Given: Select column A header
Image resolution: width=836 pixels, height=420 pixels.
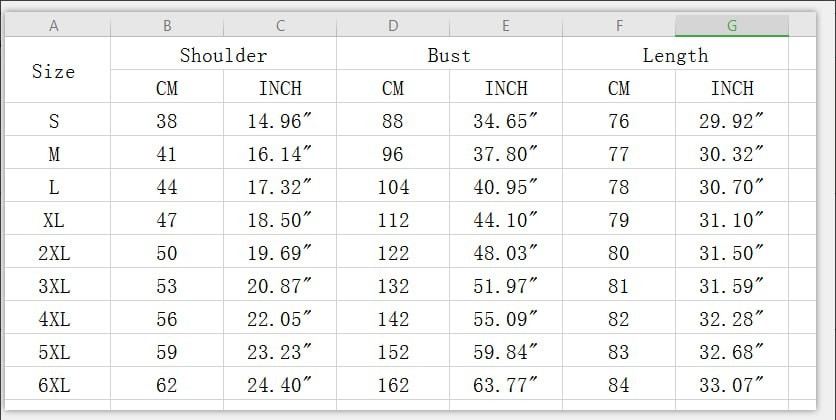Looking at the screenshot, I should point(54,26).
